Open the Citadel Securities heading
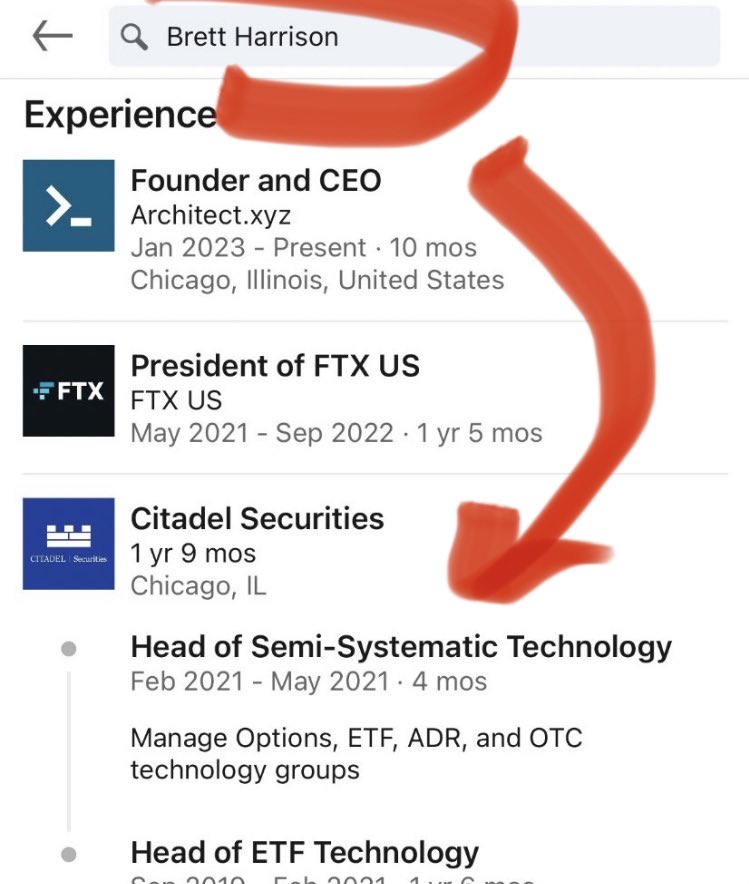Viewport: 749px width, 884px height. [257, 518]
